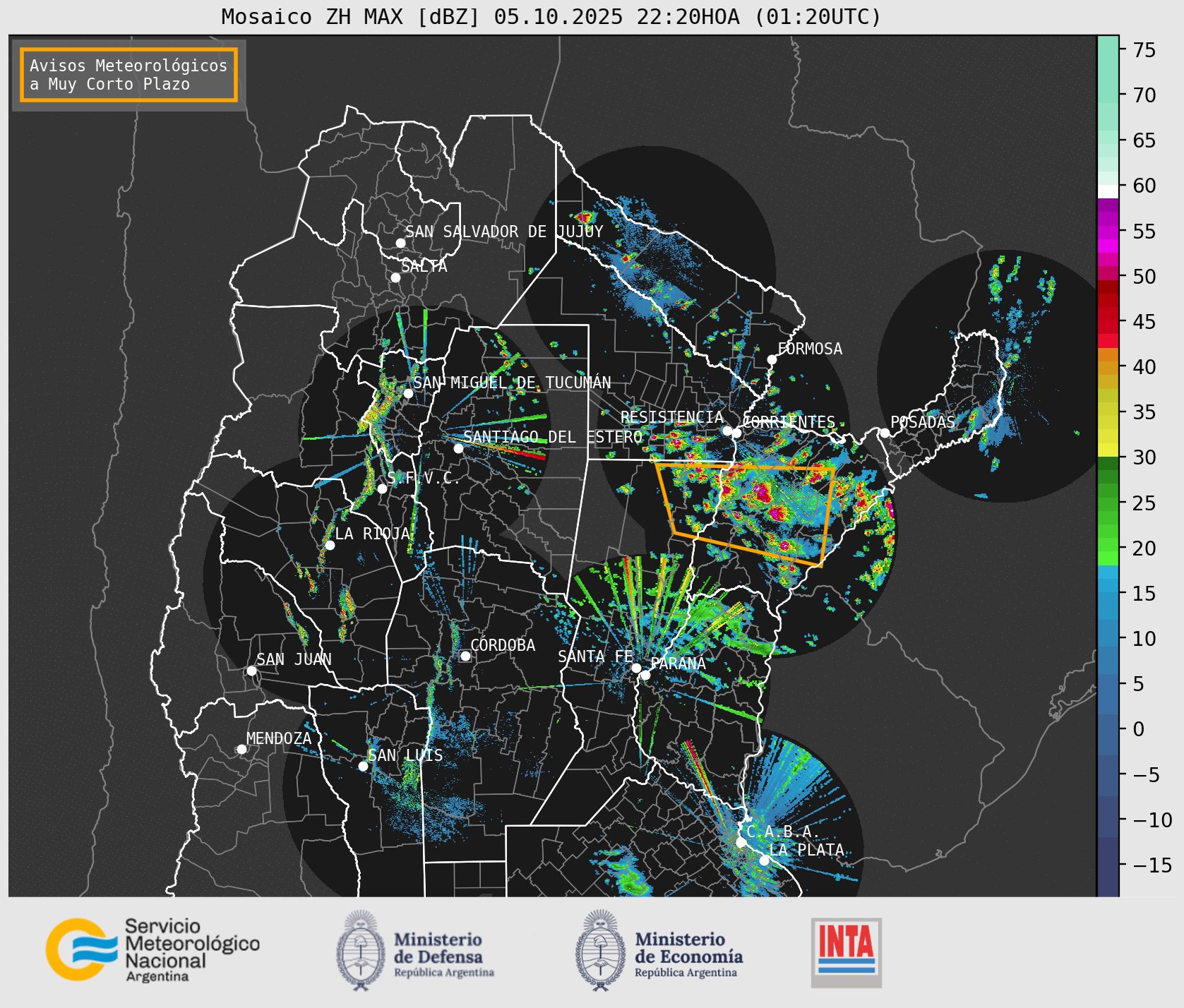Image resolution: width=1184 pixels, height=1008 pixels.
Task: Click the Resistencia city marker
Action: coord(727,431)
